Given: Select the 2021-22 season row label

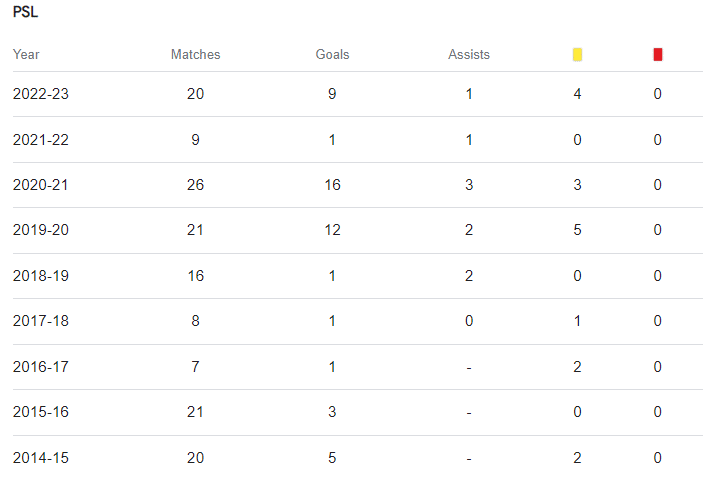Looking at the screenshot, I should (41, 140).
